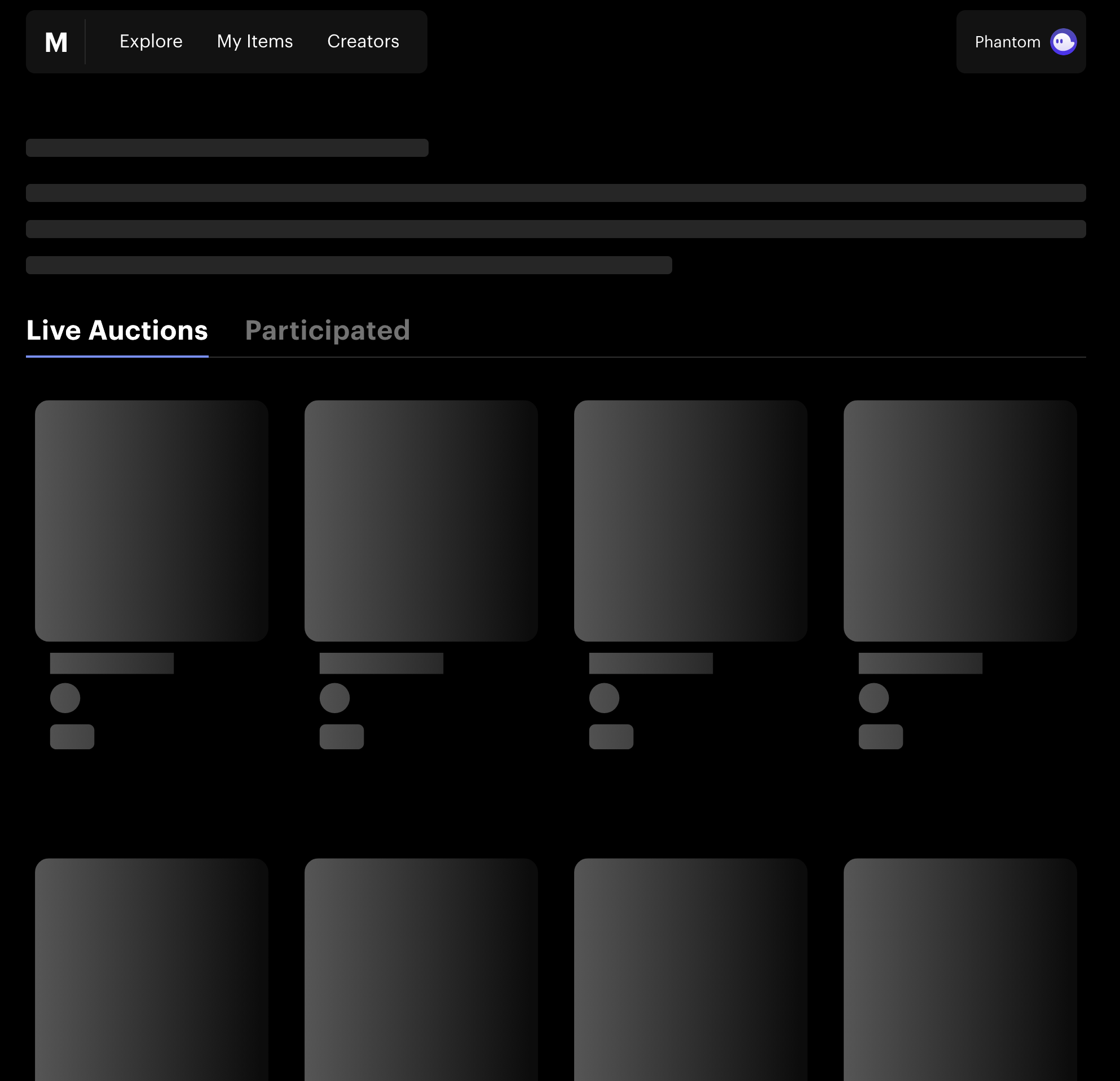Click the Metaplex M logo

coord(56,42)
